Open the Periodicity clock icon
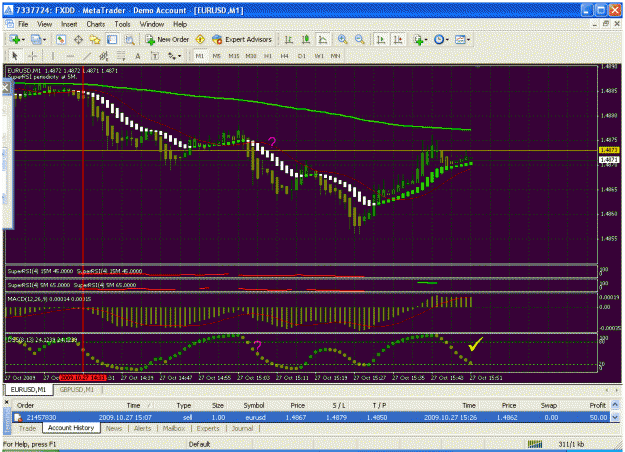The width and height of the screenshot is (625, 452). [439, 39]
